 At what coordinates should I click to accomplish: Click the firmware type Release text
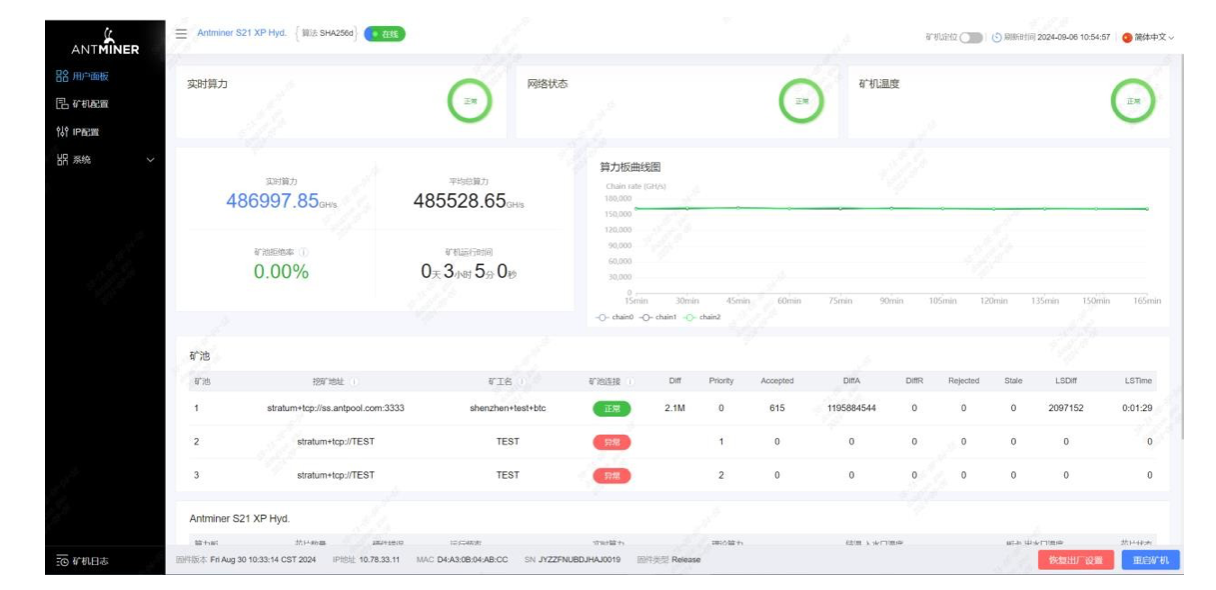(686, 560)
